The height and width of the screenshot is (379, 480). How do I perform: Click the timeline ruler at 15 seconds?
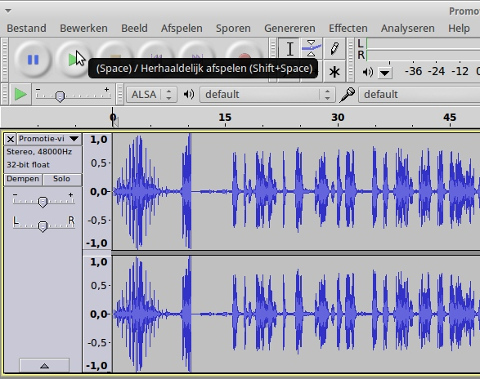(x=225, y=118)
